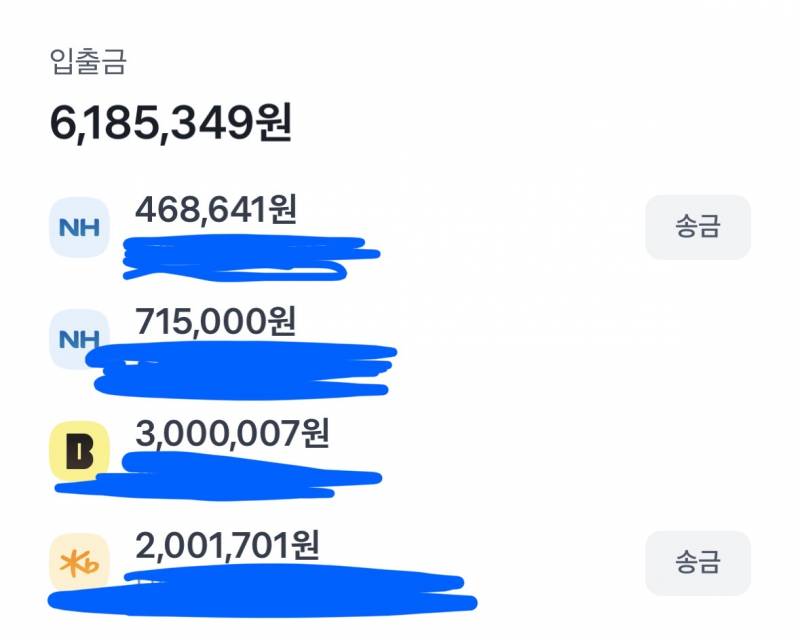Open the second NH account row
800x640 pixels.
(x=300, y=341)
